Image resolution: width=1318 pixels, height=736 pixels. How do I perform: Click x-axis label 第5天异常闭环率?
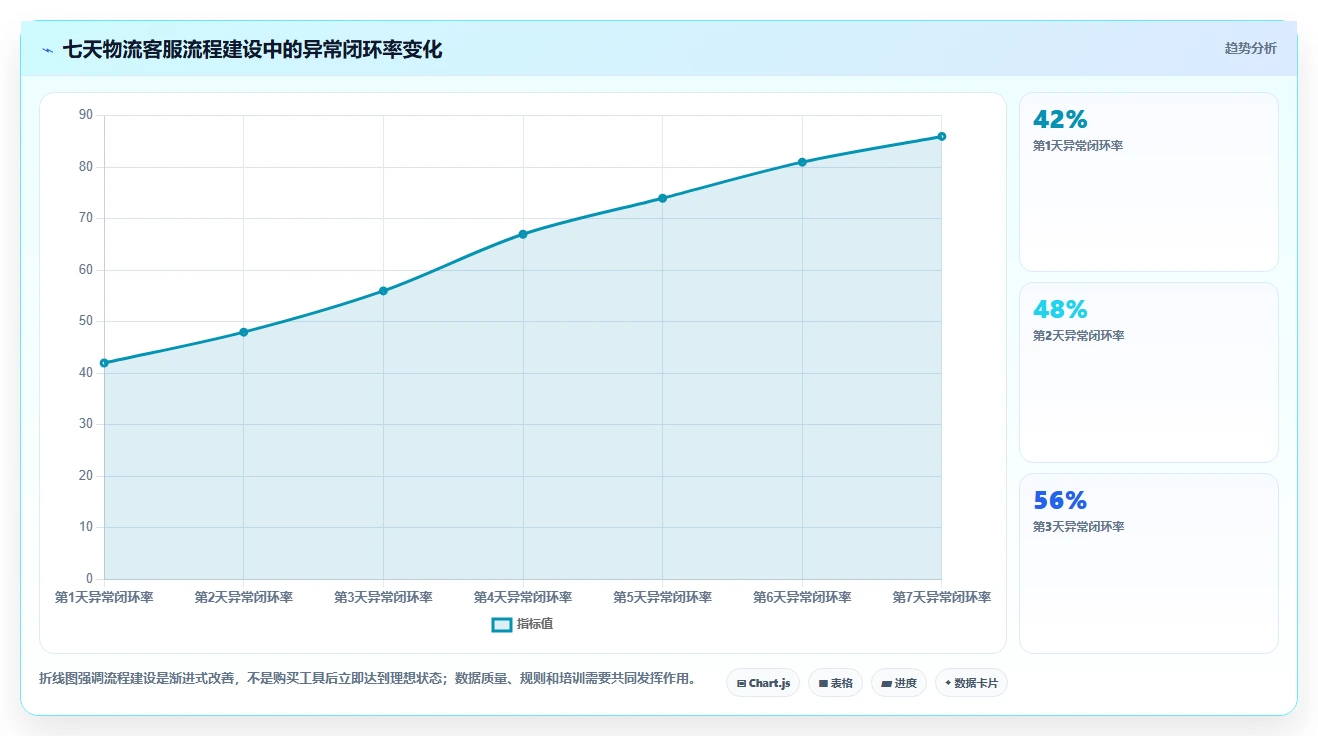[662, 597]
